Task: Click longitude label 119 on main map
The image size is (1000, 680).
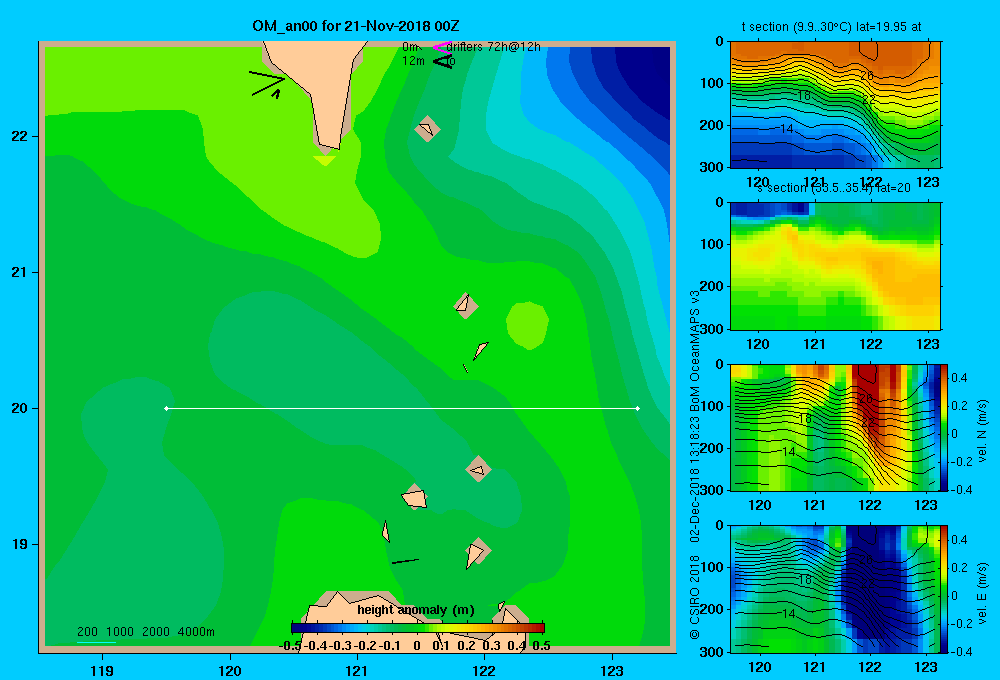Action: point(102,670)
